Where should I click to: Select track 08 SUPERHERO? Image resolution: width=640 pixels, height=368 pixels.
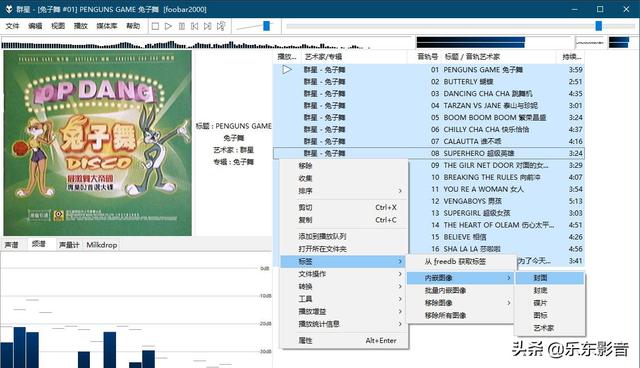pyautogui.click(x=429, y=153)
